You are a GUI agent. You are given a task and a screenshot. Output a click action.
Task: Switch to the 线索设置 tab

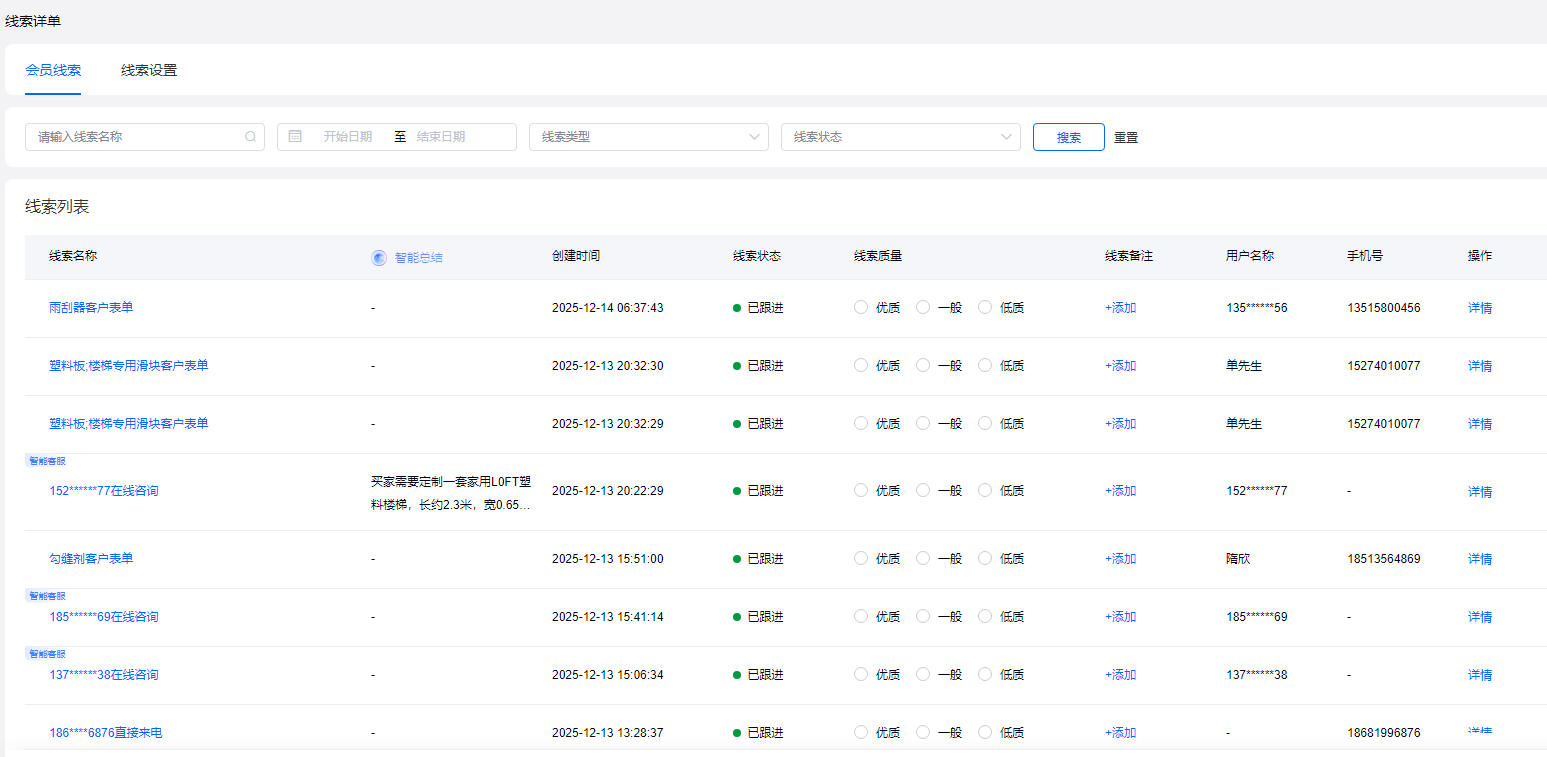149,70
